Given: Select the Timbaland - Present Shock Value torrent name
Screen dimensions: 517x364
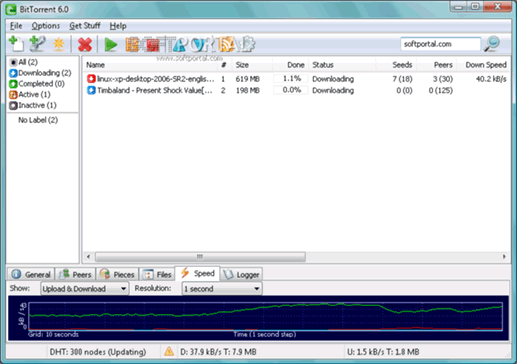Looking at the screenshot, I should [155, 90].
